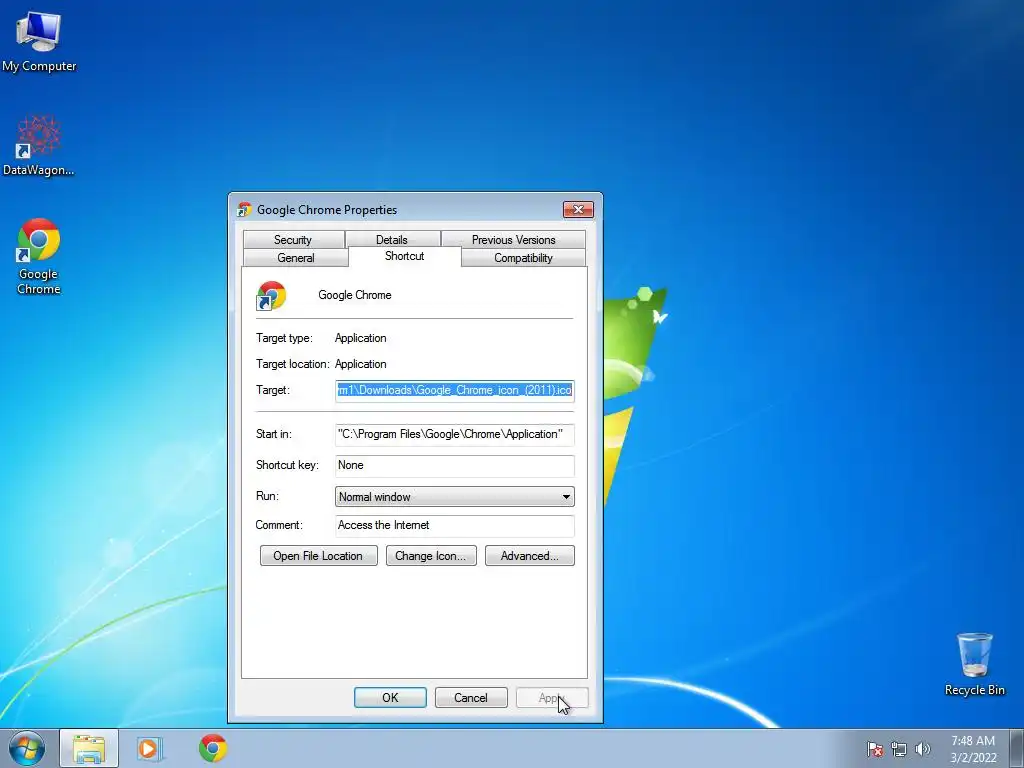Image resolution: width=1024 pixels, height=768 pixels.
Task: Open the Previous Versions tab
Action: pyautogui.click(x=513, y=240)
